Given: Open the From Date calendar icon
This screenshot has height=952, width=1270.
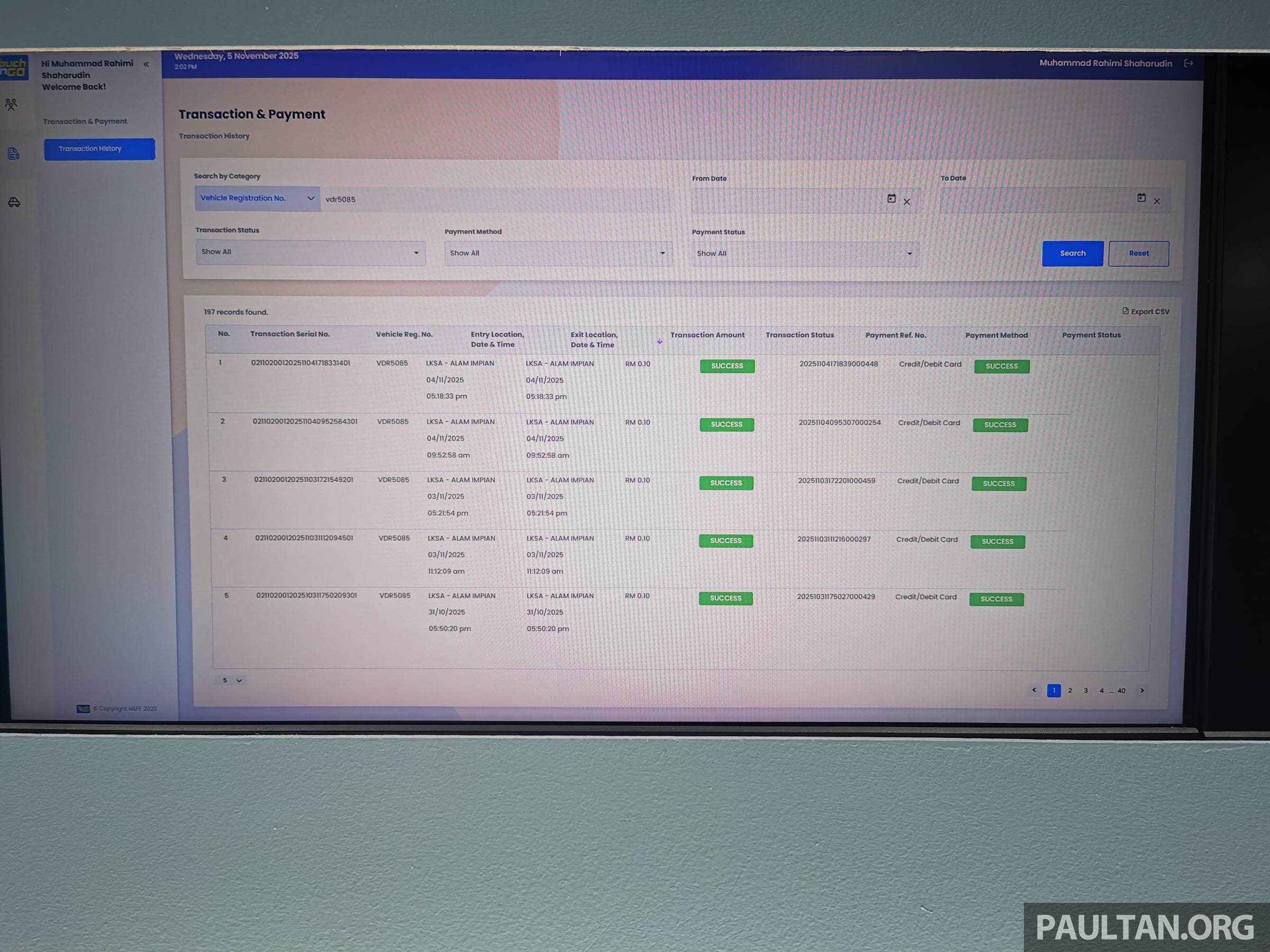Looking at the screenshot, I should point(891,198).
